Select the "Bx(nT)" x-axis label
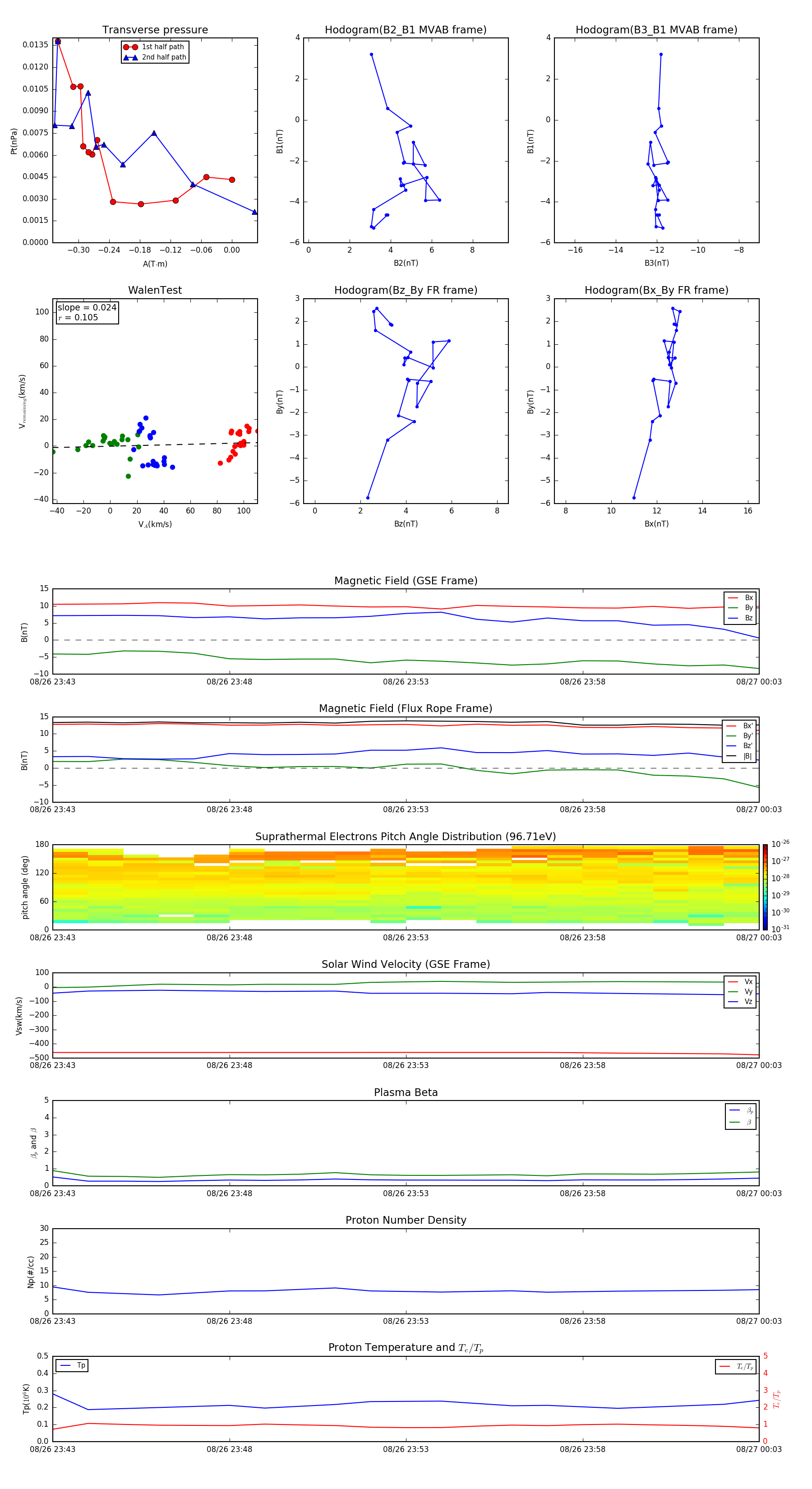 656,524
